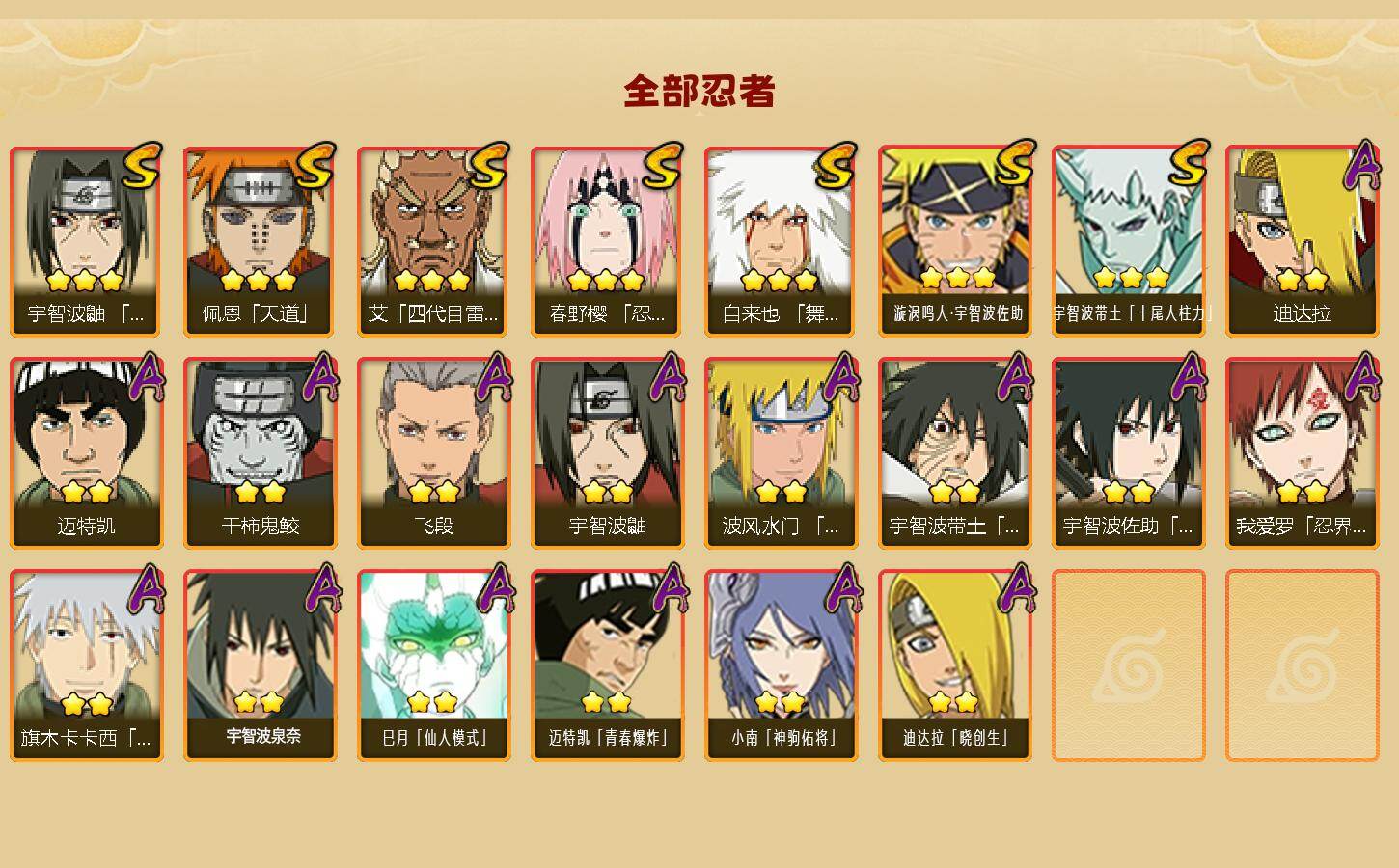Choose the pink-haired 春野樱 card
The width and height of the screenshot is (1399, 868).
pyautogui.click(x=607, y=241)
